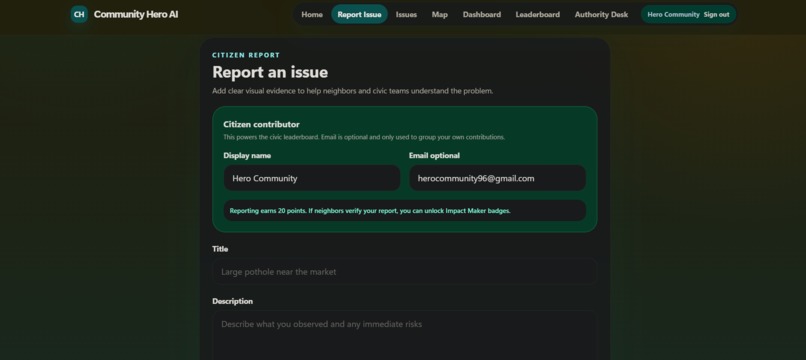This screenshot has width=806, height=360.
Task: Sign out of the account
Action: 717,14
